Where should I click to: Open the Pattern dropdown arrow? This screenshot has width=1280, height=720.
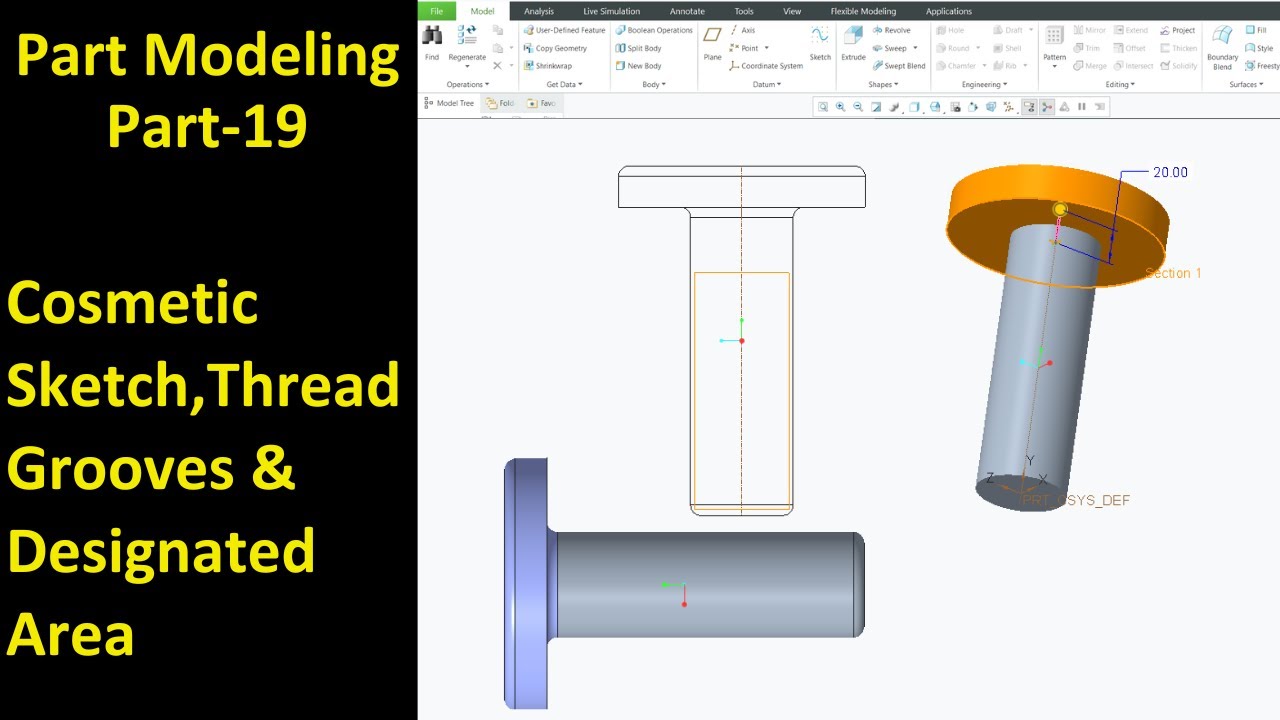[x=1054, y=67]
